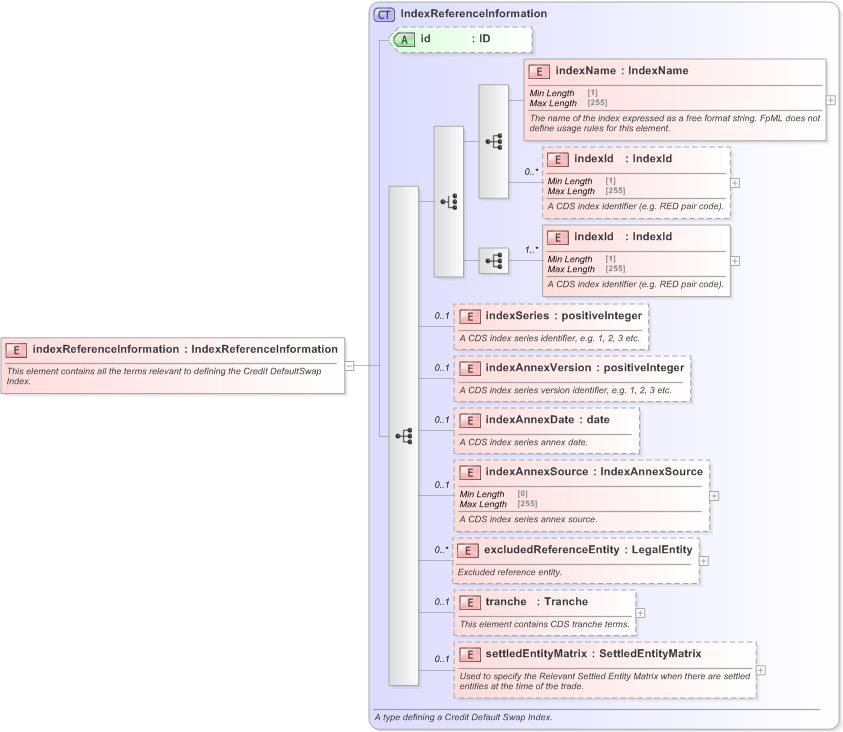Click the E icon of indexAnnexSource

[x=470, y=471]
